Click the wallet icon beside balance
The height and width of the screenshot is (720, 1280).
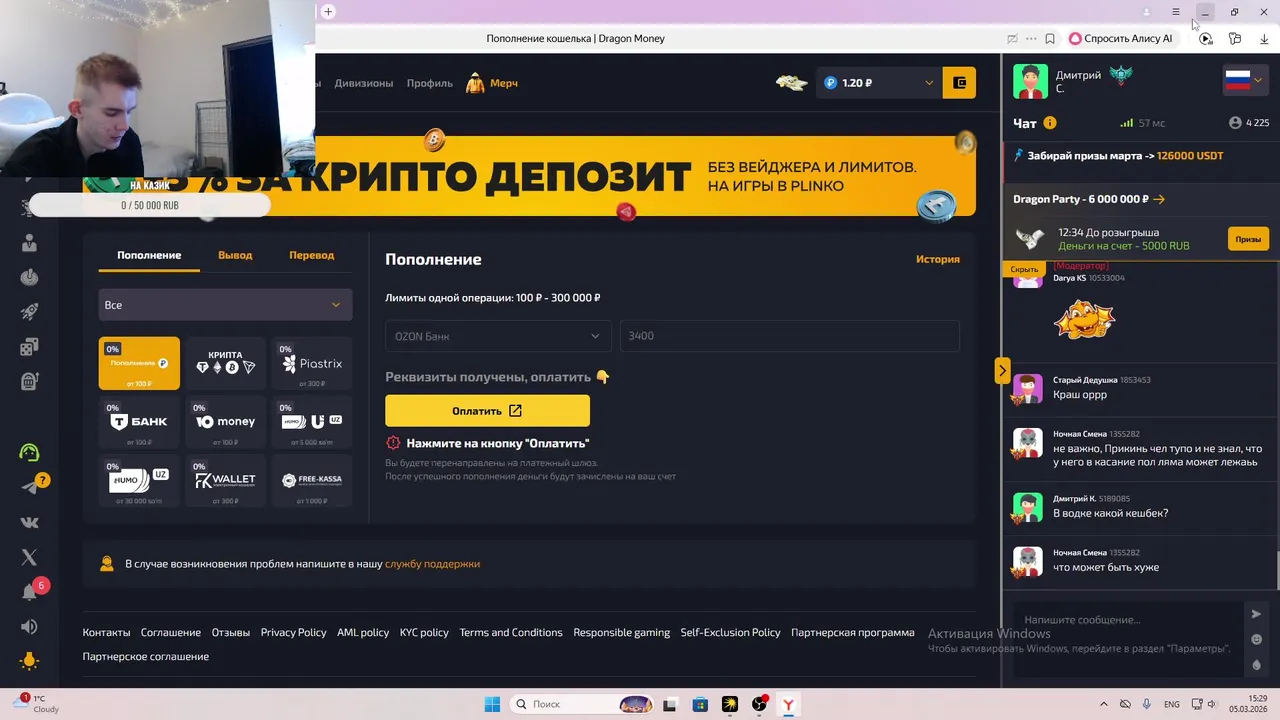(x=960, y=83)
